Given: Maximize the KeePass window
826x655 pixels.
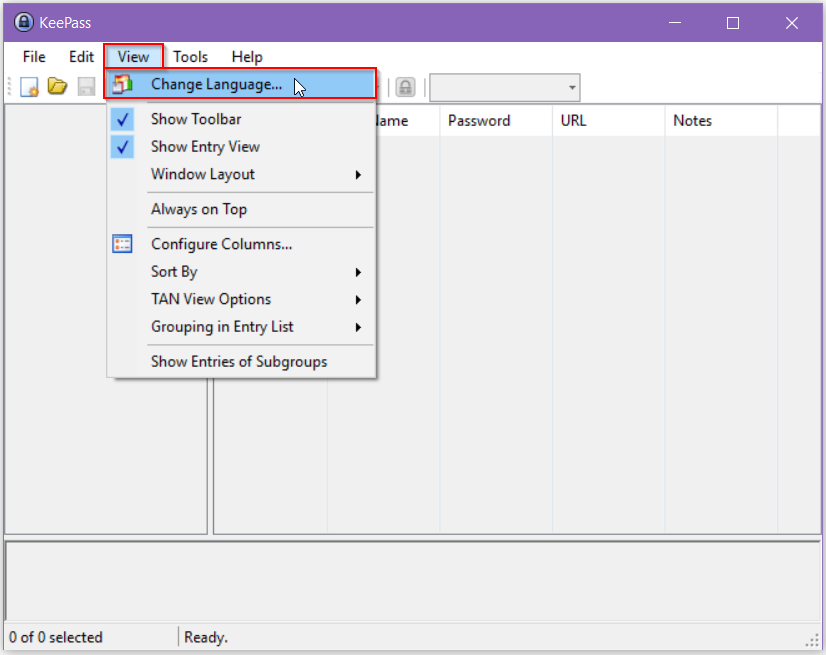Looking at the screenshot, I should click(x=733, y=23).
